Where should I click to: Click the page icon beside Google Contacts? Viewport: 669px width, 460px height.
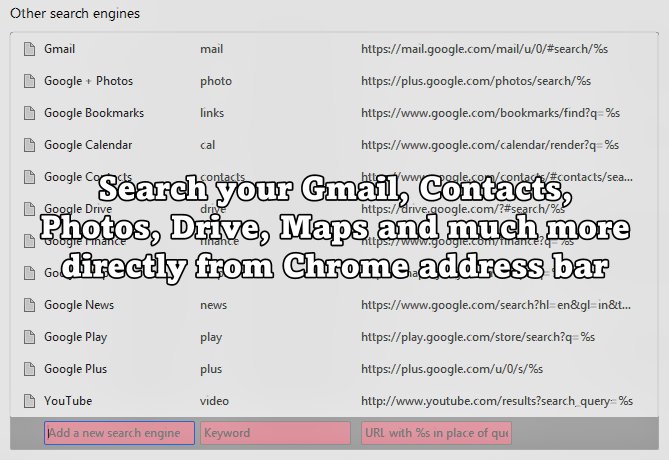(x=29, y=177)
